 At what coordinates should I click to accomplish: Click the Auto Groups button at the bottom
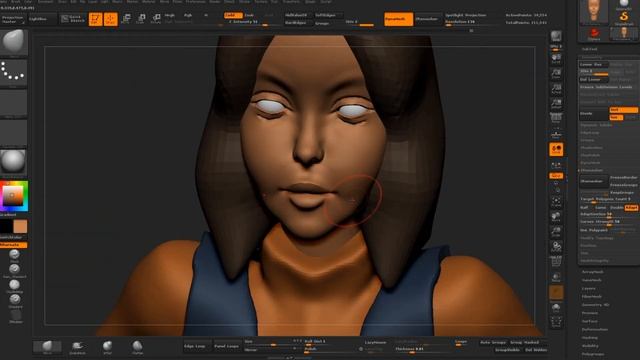[x=493, y=342]
